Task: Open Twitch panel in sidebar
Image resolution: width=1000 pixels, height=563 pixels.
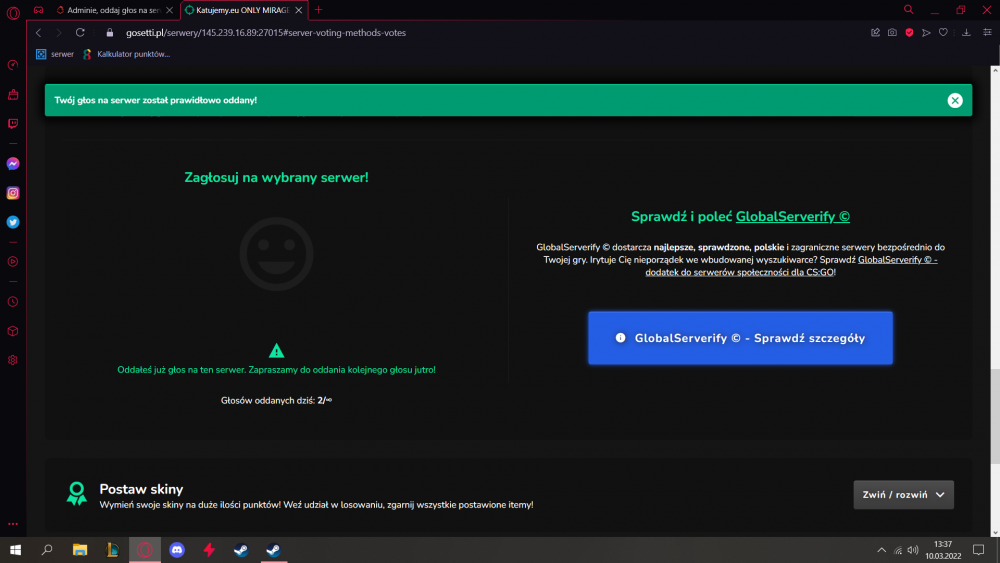Action: pyautogui.click(x=13, y=123)
